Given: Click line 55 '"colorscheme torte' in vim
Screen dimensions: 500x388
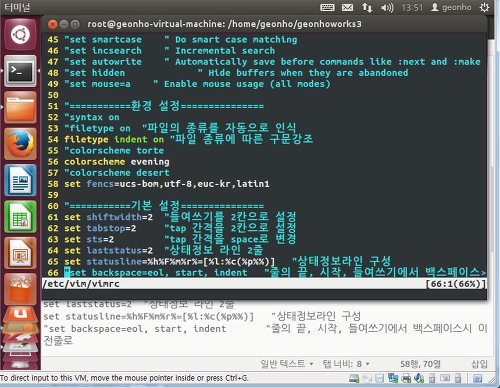Looking at the screenshot, I should [x=114, y=151].
